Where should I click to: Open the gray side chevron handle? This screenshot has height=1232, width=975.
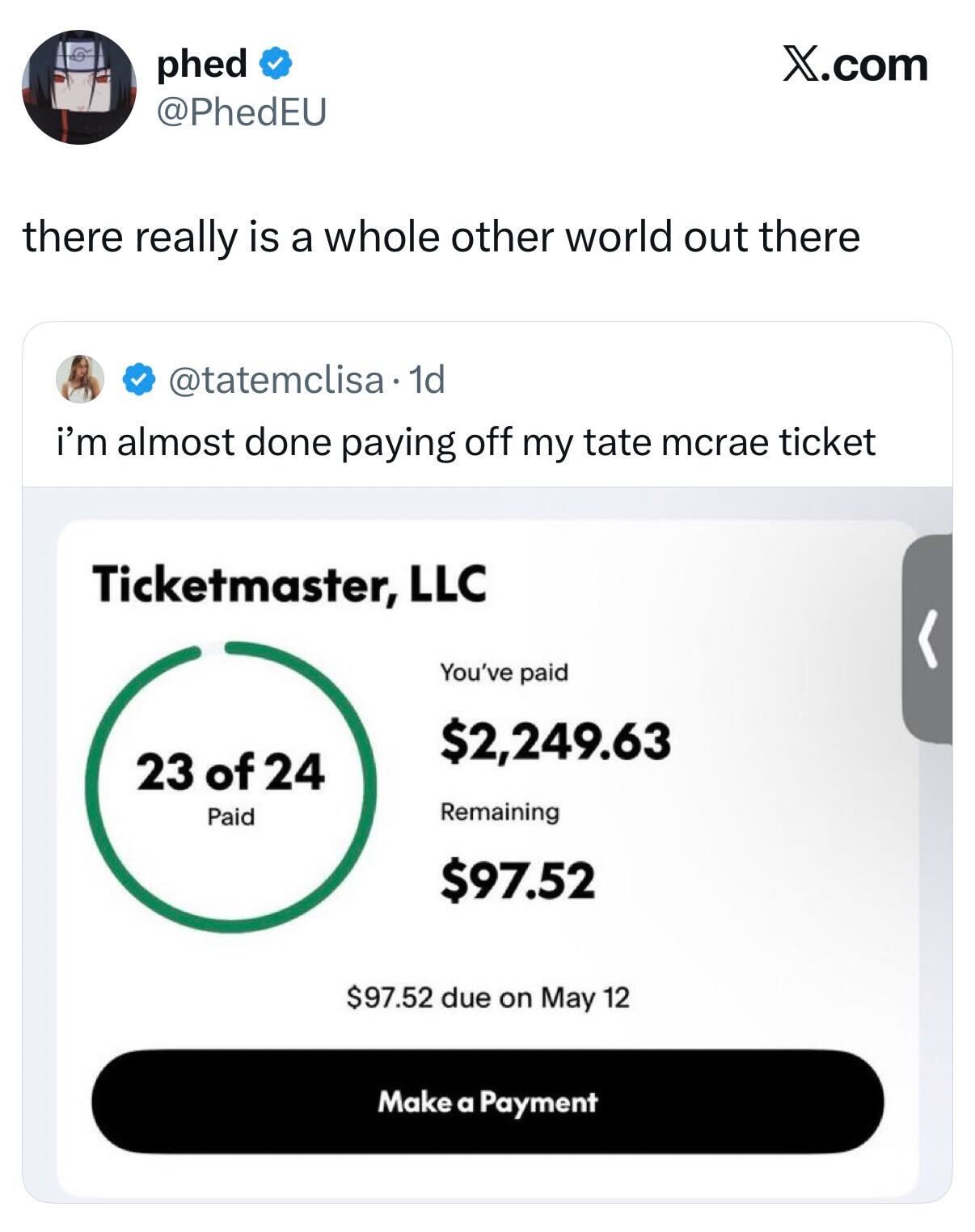point(928,639)
